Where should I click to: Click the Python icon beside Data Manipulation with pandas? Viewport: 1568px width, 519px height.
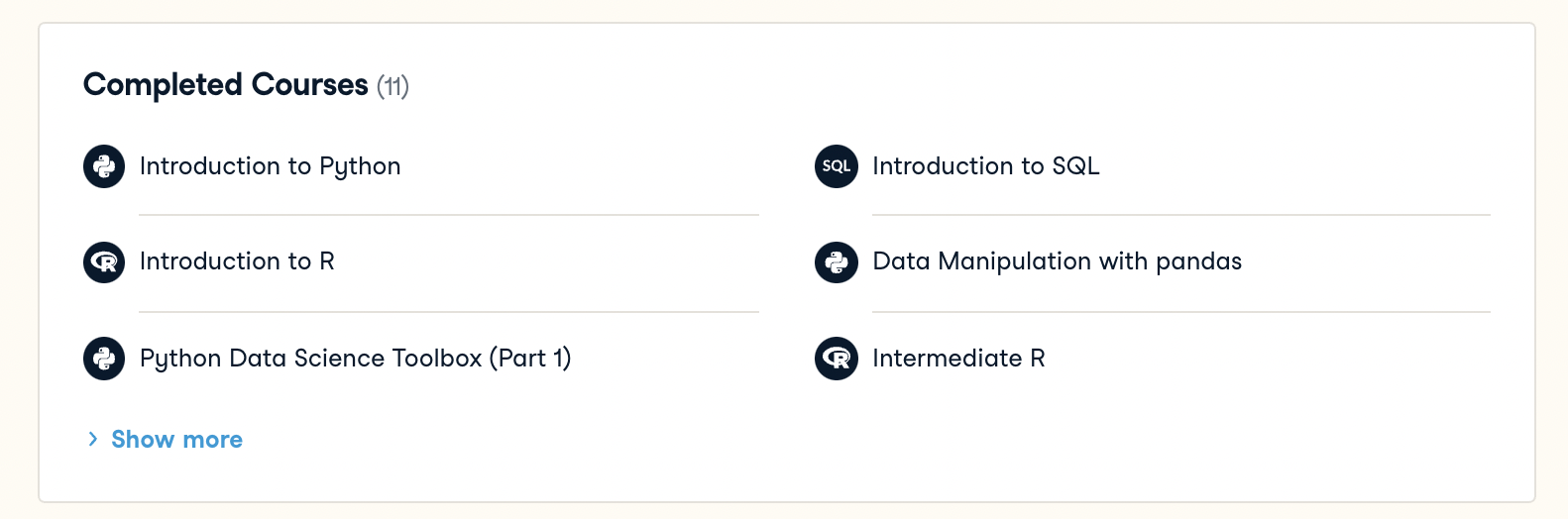[837, 262]
